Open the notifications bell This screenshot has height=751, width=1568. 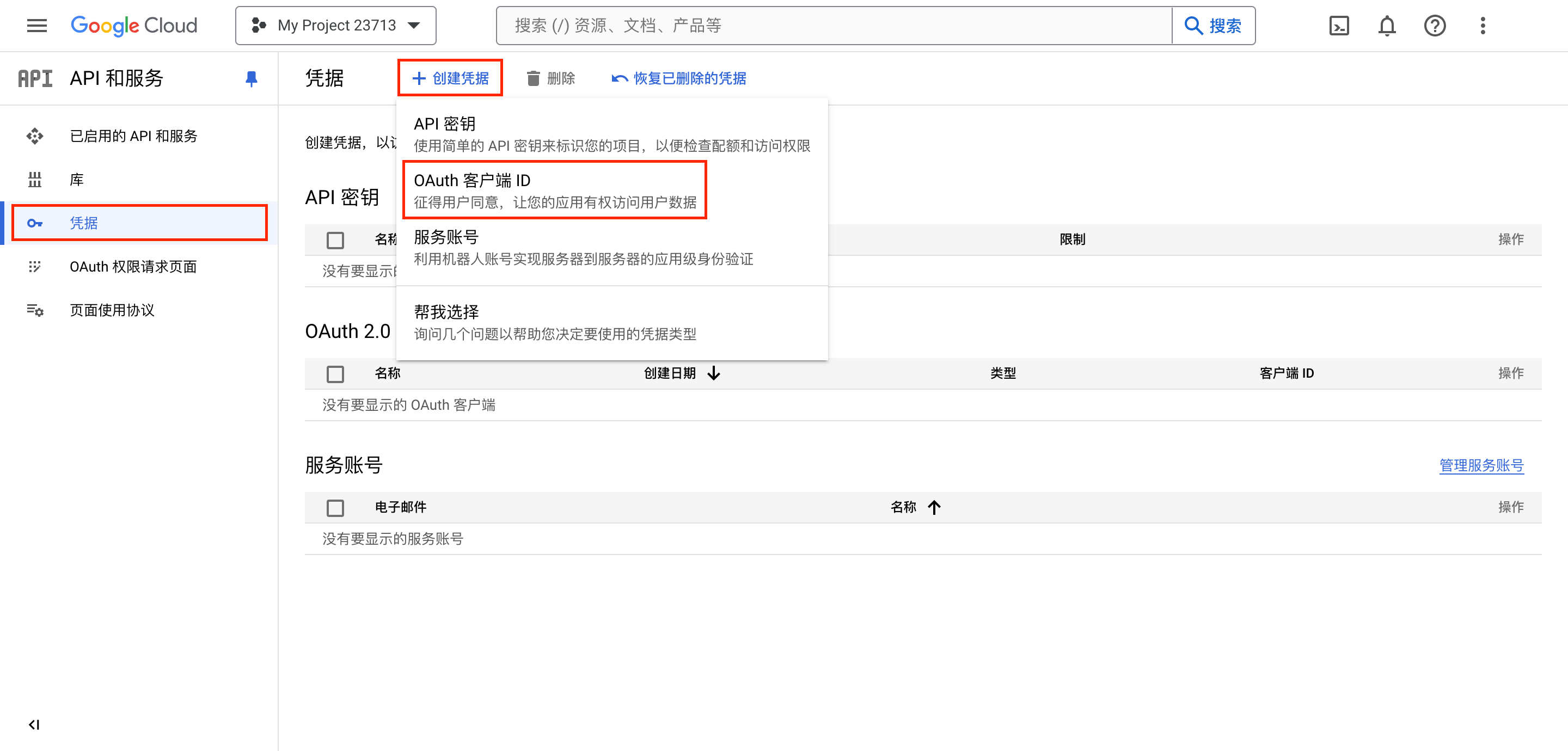(1387, 26)
